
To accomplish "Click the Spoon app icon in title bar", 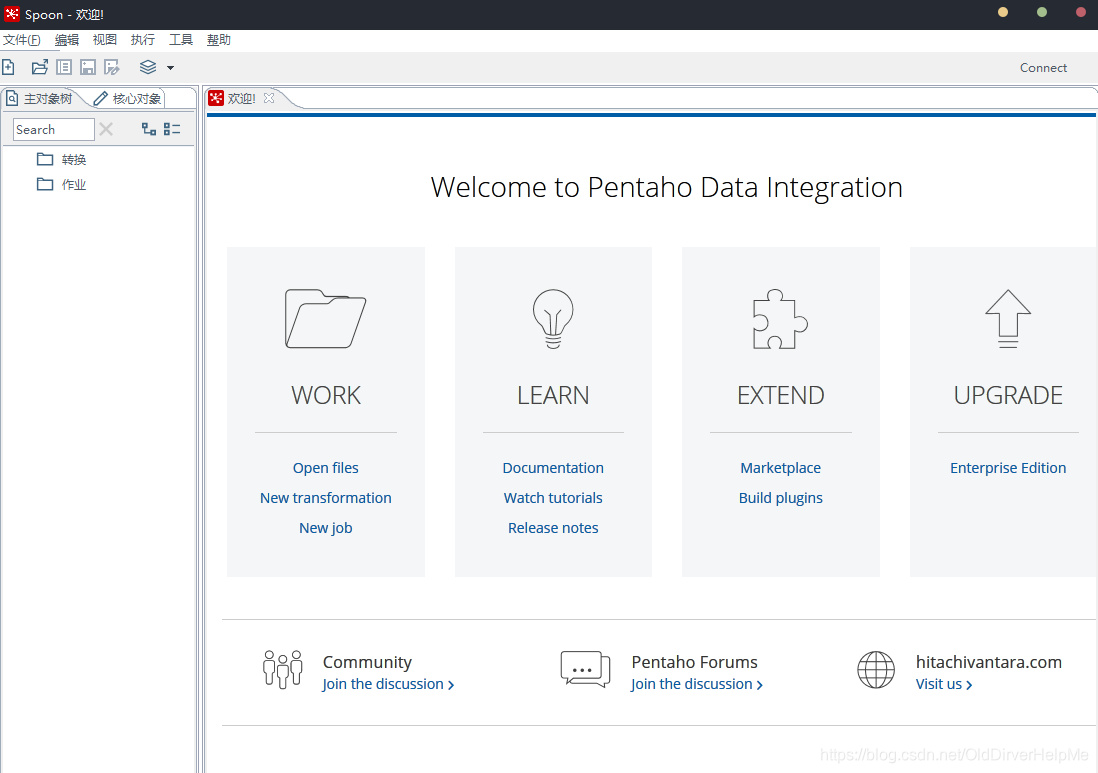I will (x=12, y=14).
